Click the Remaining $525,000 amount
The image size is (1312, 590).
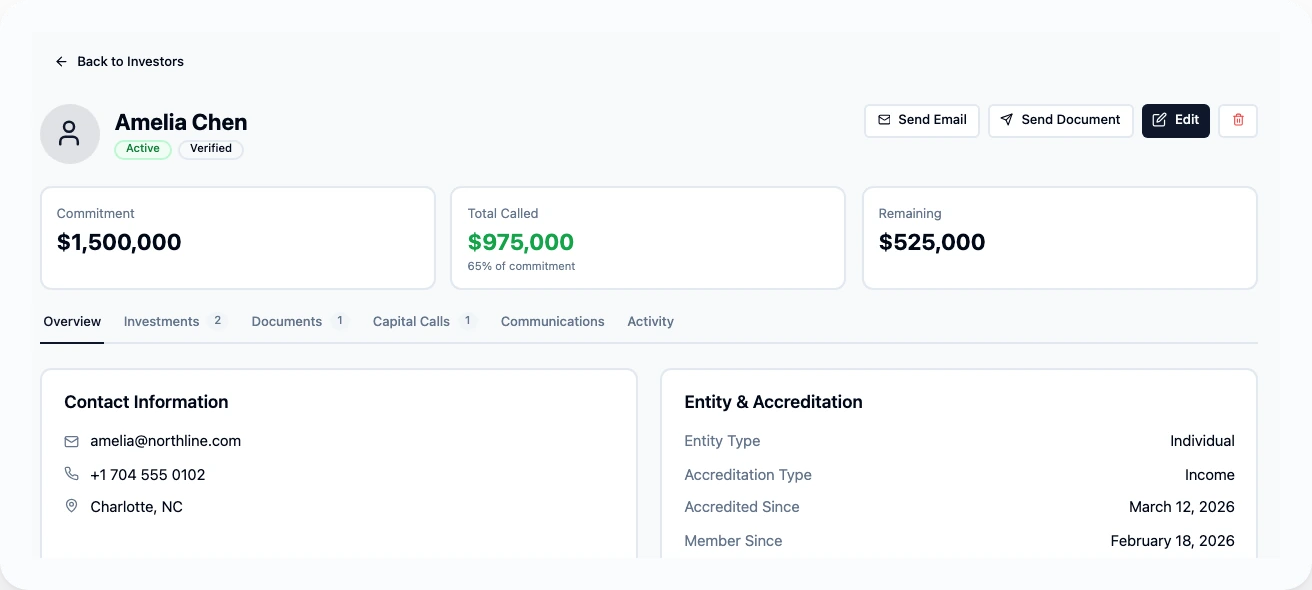(932, 242)
